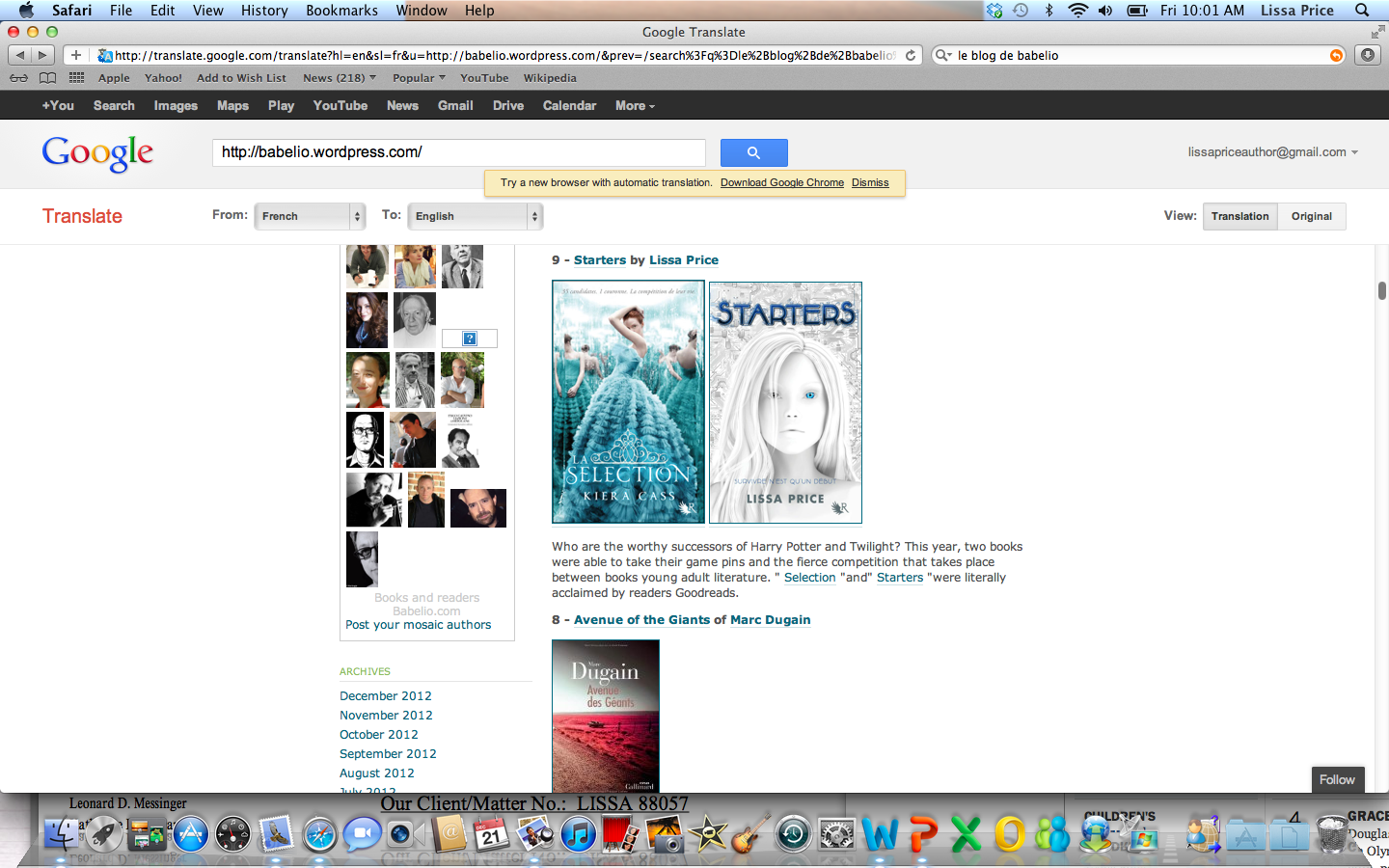Check the battery status icon
This screenshot has height=868, width=1389.
coord(1137,11)
